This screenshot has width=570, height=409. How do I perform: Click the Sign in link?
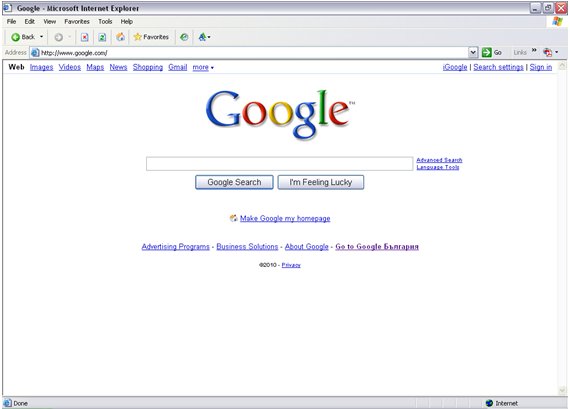pos(541,67)
